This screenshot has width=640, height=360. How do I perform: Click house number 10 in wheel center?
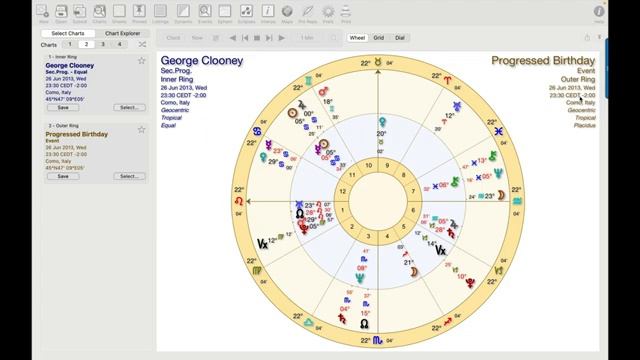click(369, 165)
